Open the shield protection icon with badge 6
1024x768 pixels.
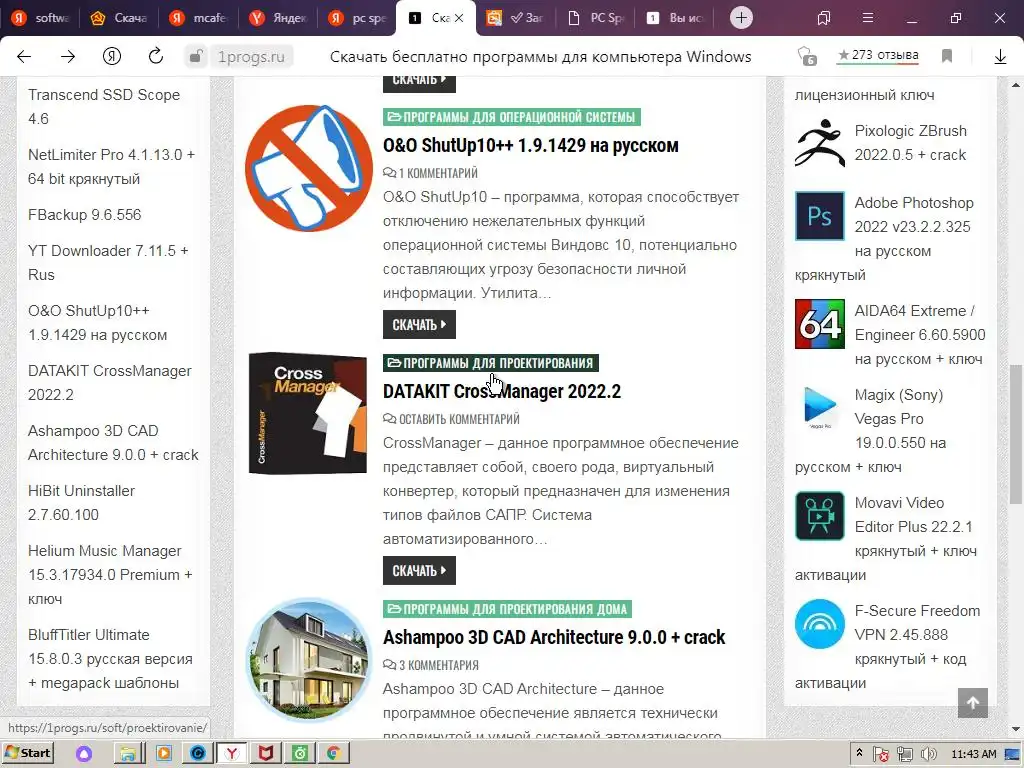(x=807, y=57)
